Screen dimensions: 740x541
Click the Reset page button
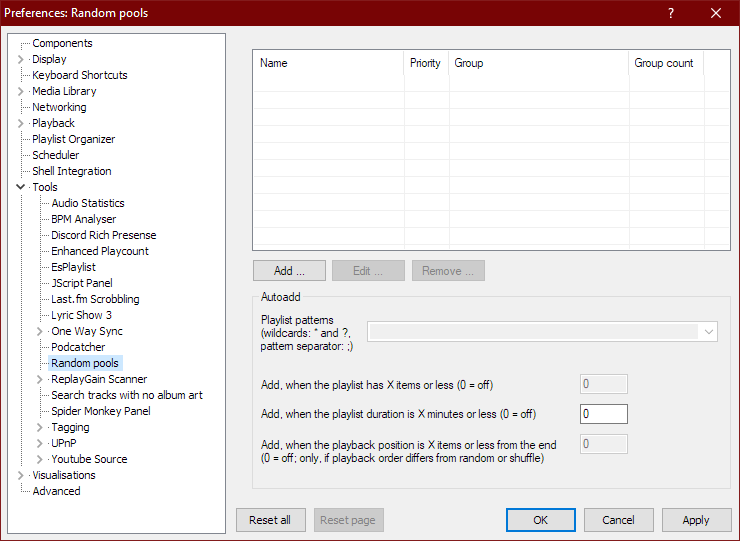[x=348, y=520]
